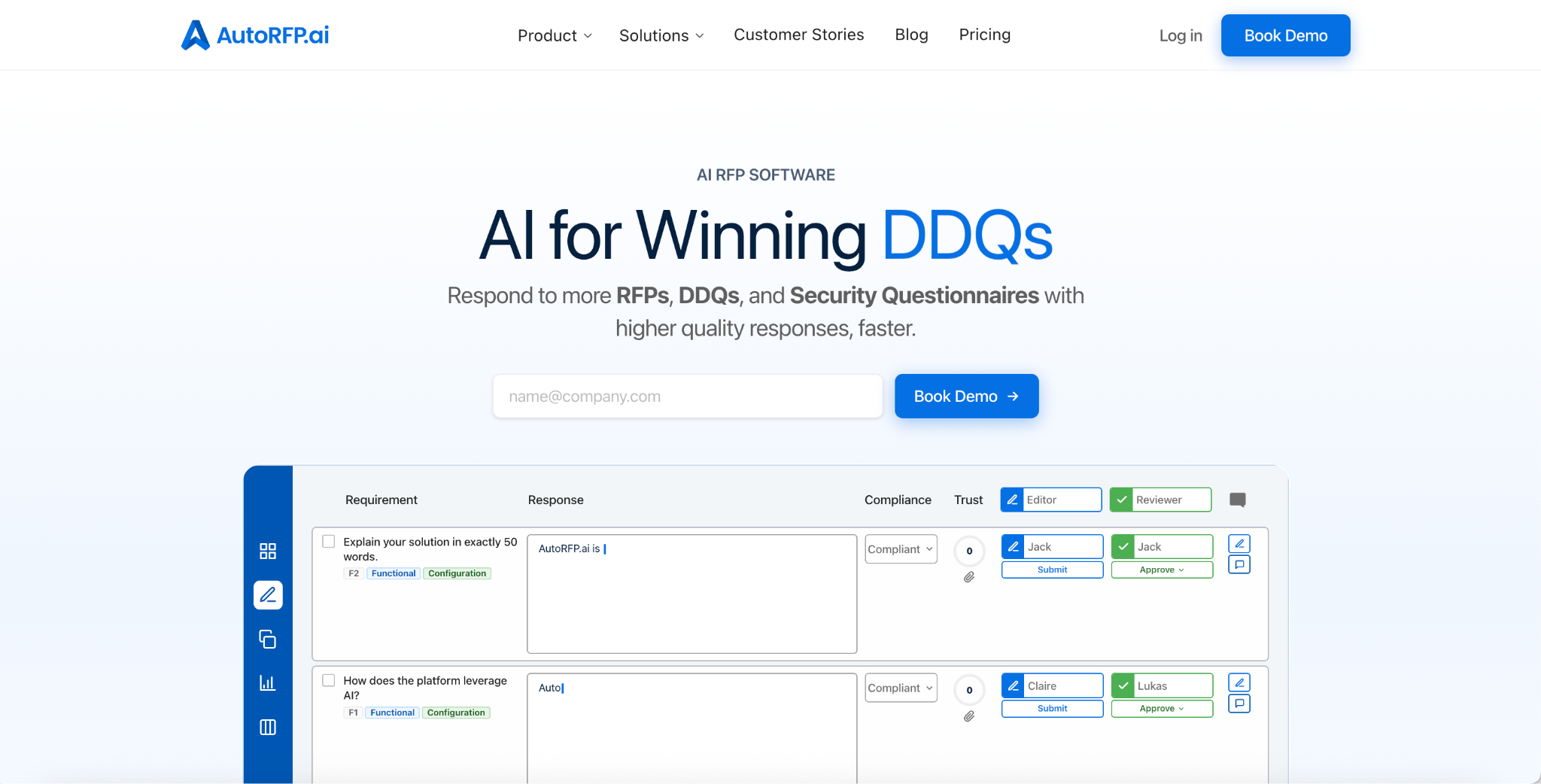The image size is (1541, 784).
Task: Click the Configuration tag on F2 requirement
Action: [457, 573]
